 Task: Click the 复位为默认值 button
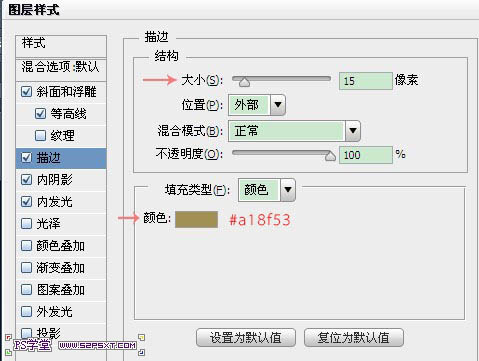(x=354, y=338)
